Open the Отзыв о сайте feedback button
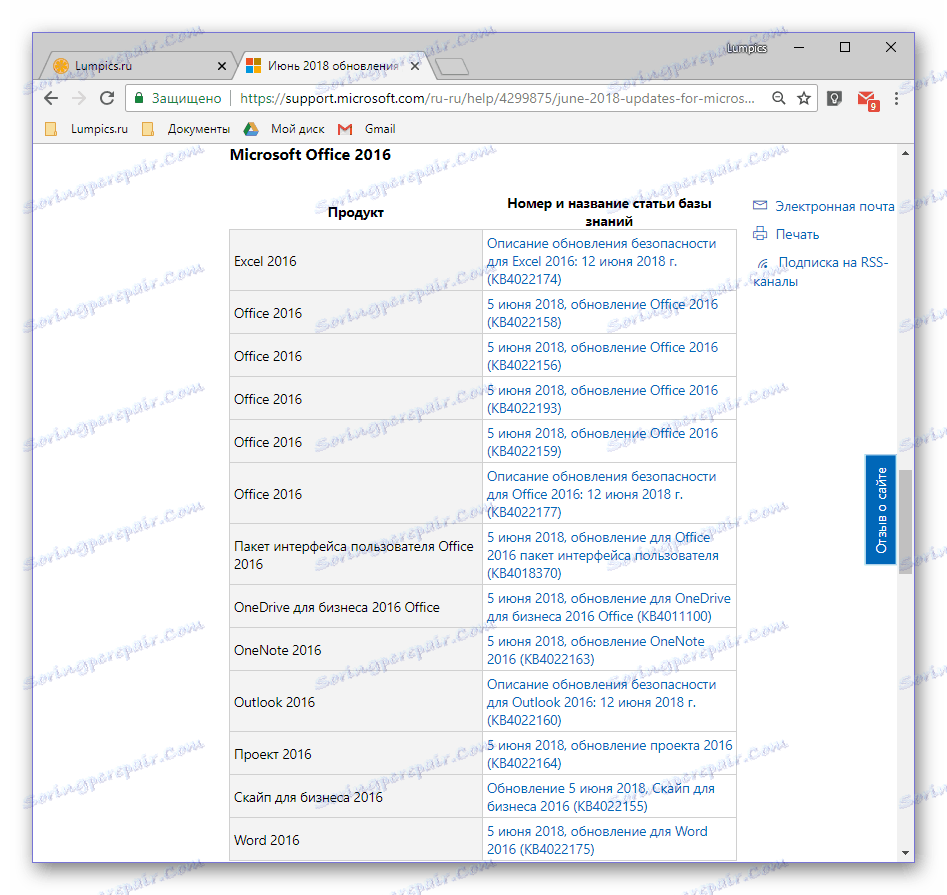 coord(881,510)
